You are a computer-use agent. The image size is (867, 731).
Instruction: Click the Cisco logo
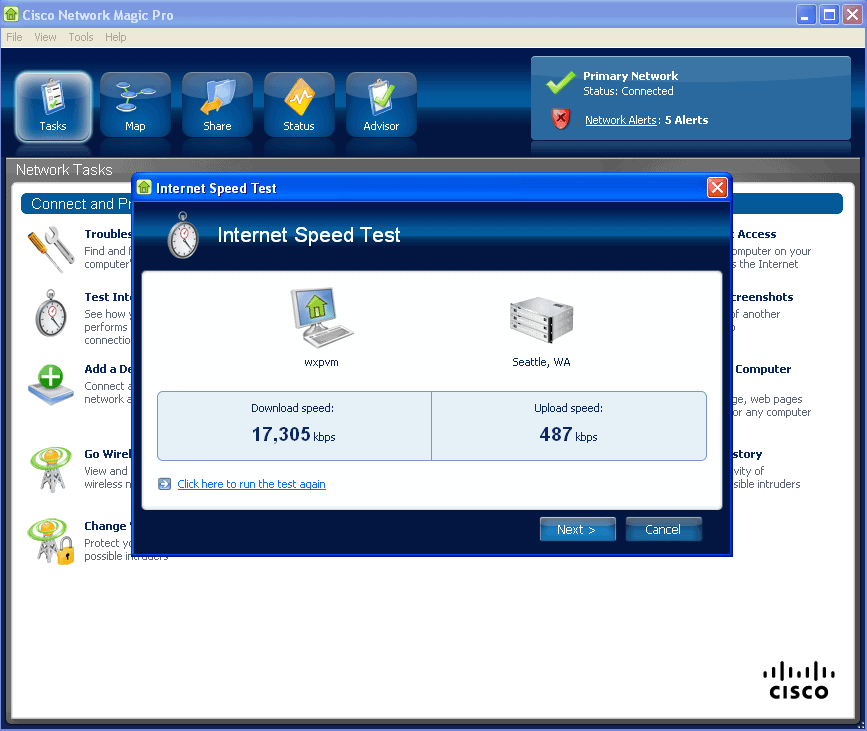(x=799, y=681)
